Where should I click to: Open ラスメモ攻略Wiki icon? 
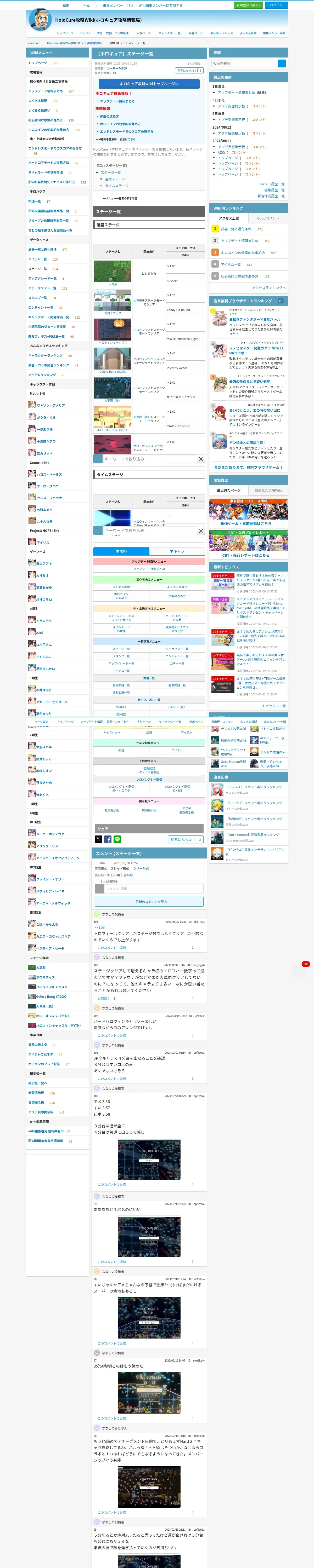tap(215, 729)
